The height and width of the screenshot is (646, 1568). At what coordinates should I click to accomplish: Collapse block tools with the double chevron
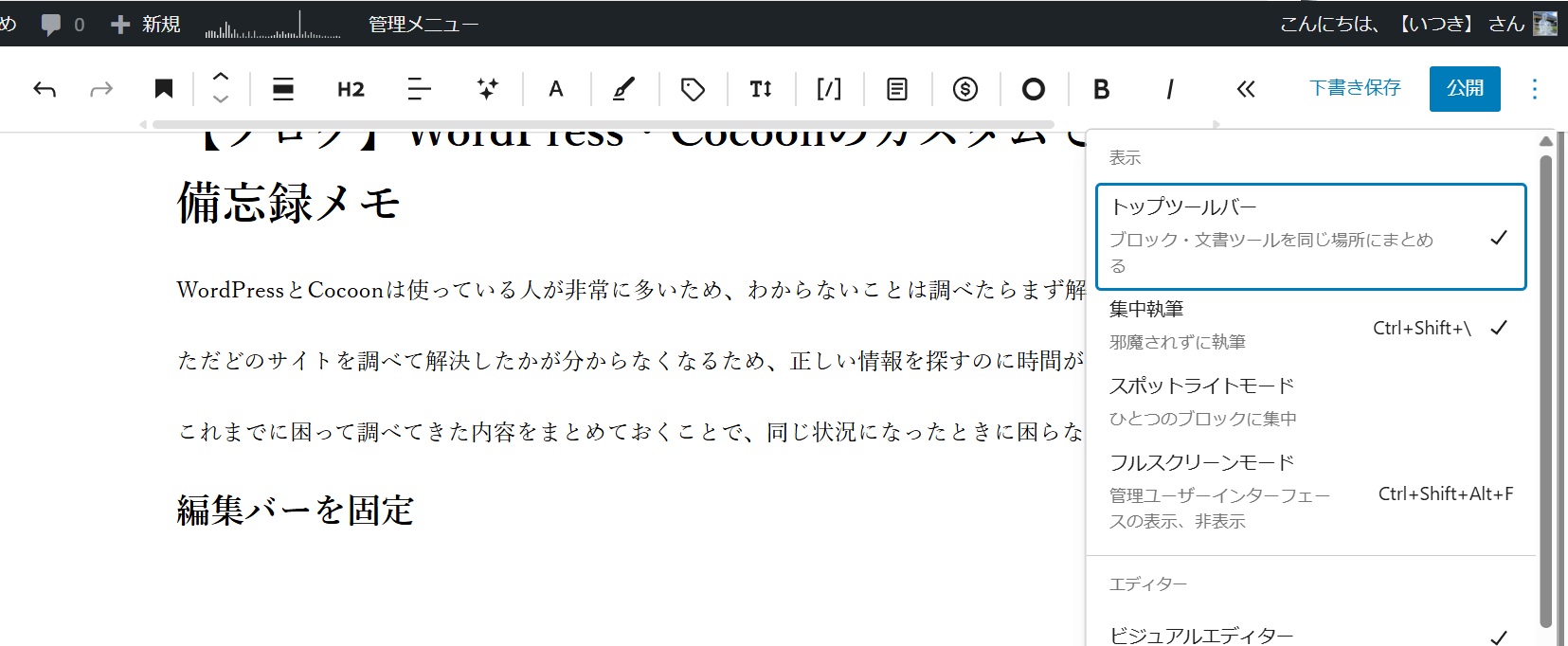coord(1246,89)
